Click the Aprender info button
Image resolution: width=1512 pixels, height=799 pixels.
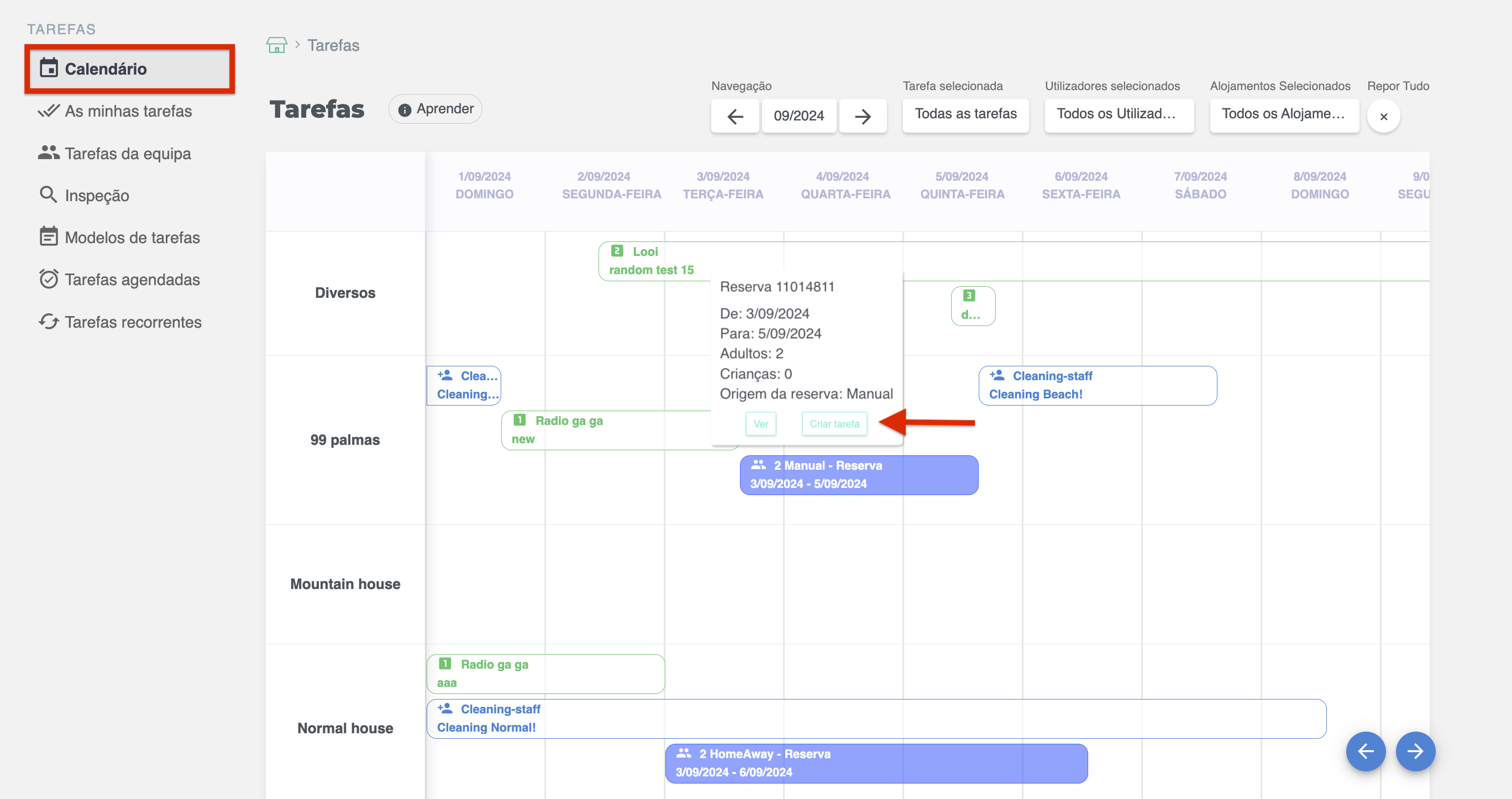pos(435,109)
